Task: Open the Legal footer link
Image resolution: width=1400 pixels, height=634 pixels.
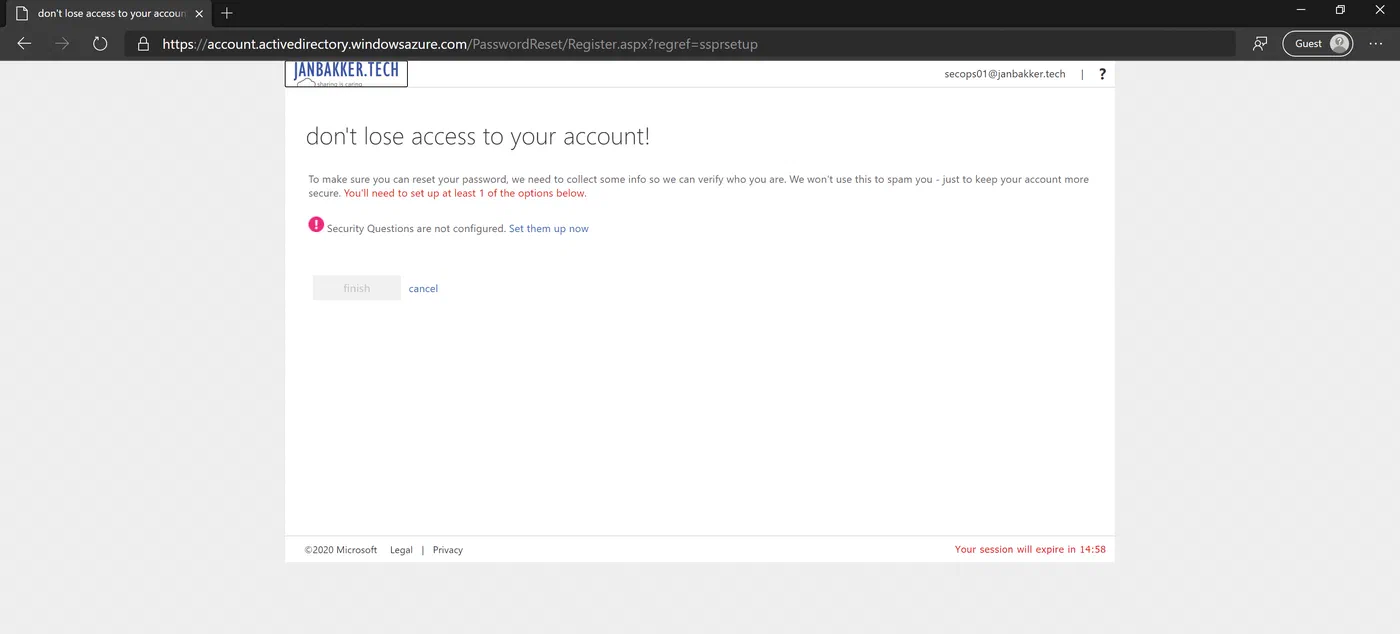Action: (401, 550)
